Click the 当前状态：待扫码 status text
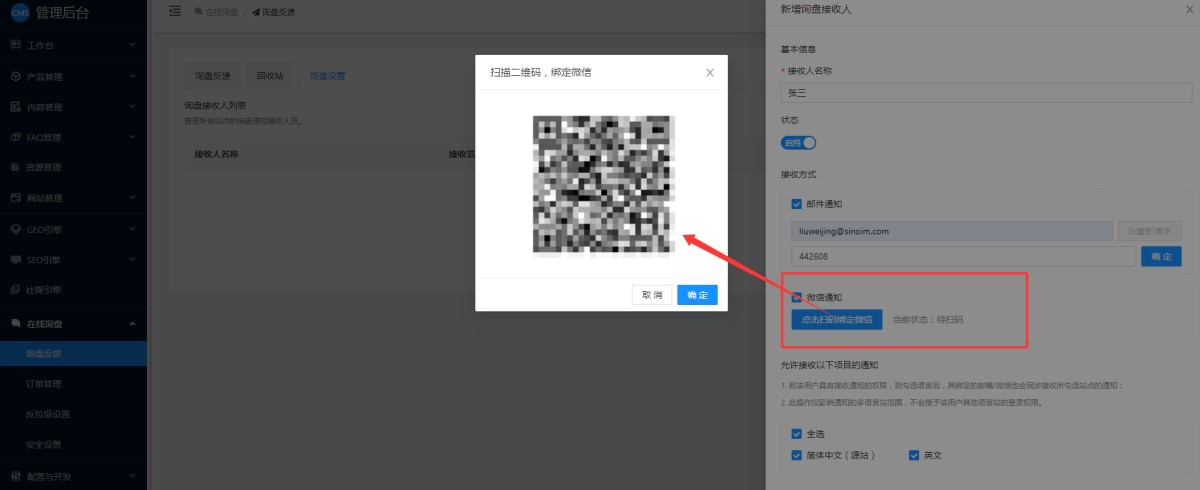1200x490 pixels. (928, 320)
